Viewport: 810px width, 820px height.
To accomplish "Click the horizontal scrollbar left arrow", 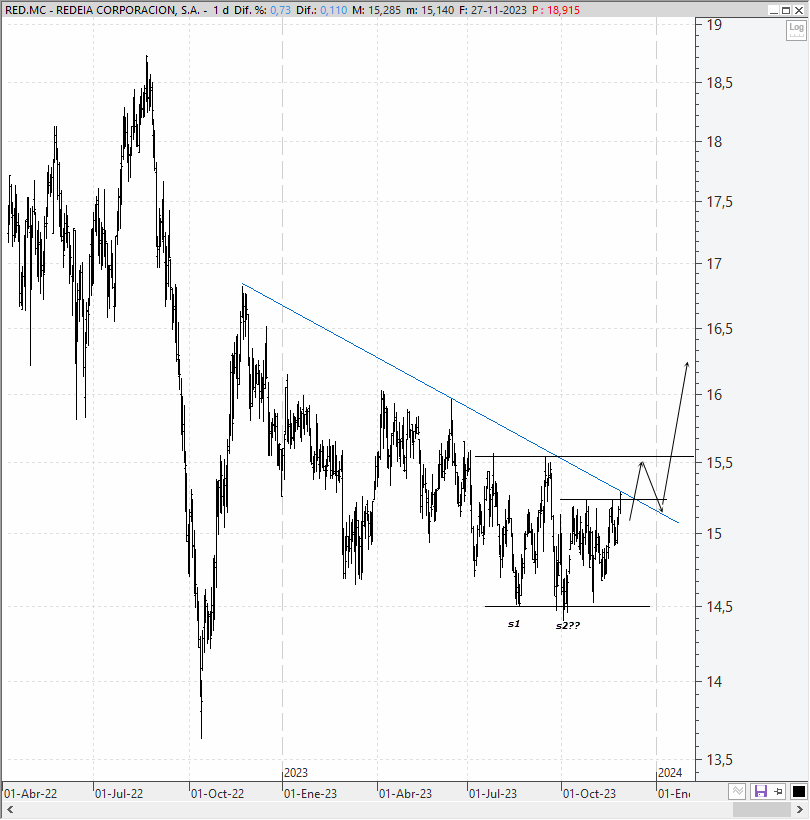I will pos(9,810).
